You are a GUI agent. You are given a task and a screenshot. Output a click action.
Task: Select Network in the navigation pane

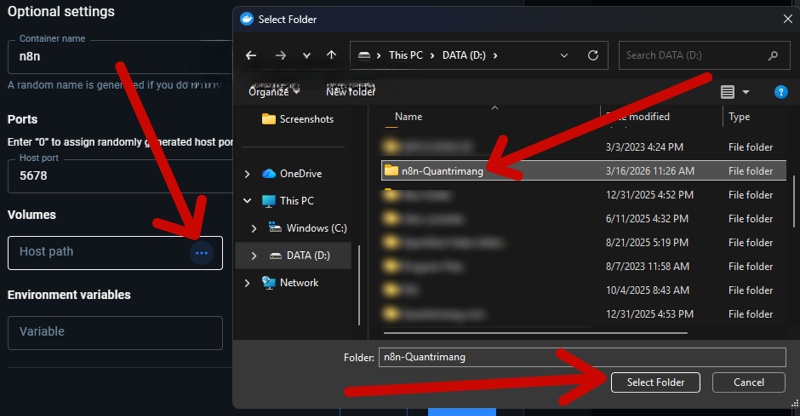pyautogui.click(x=290, y=282)
